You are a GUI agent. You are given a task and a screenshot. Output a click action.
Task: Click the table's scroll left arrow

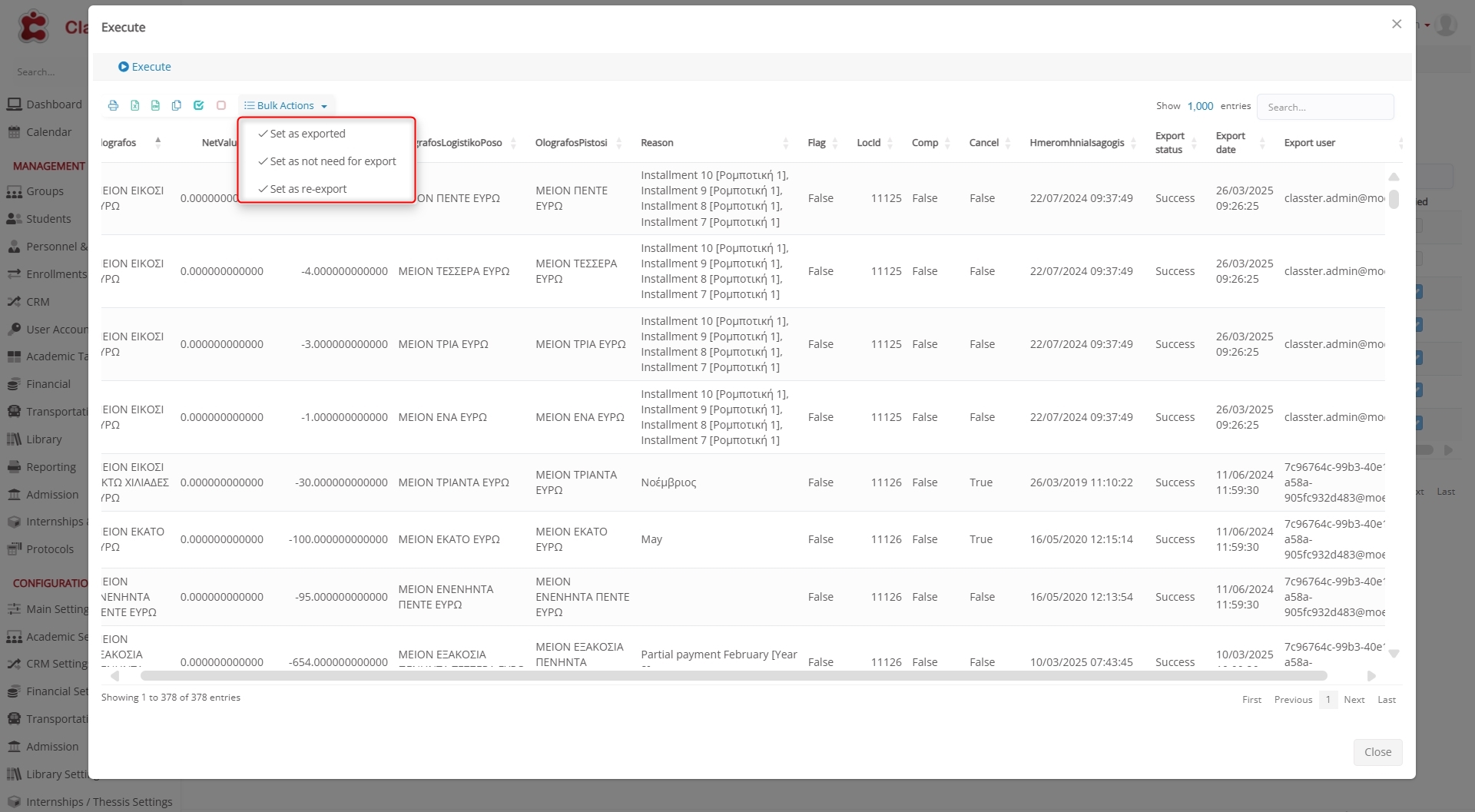114,676
